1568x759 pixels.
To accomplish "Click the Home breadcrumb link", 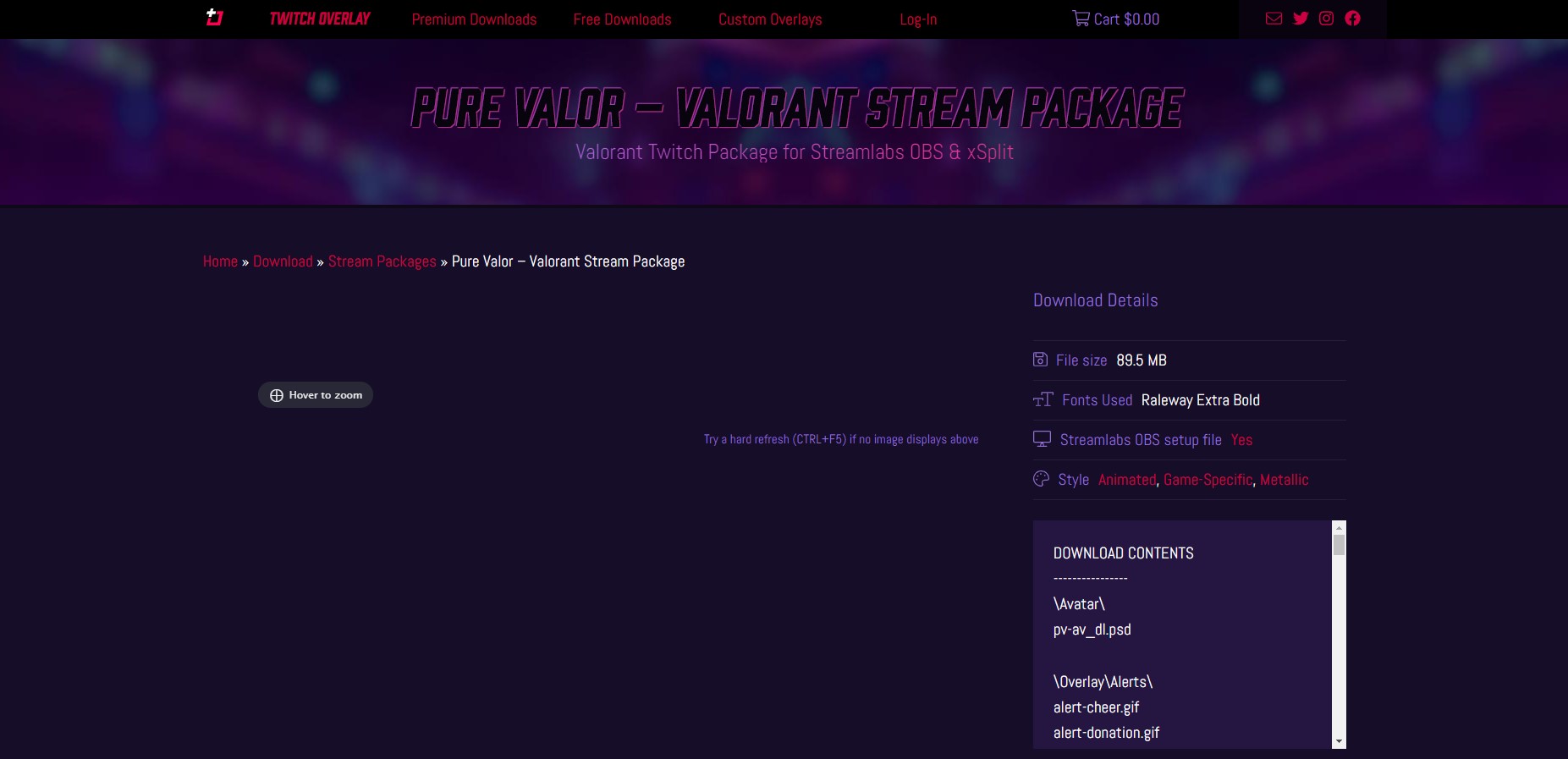I will pos(220,261).
